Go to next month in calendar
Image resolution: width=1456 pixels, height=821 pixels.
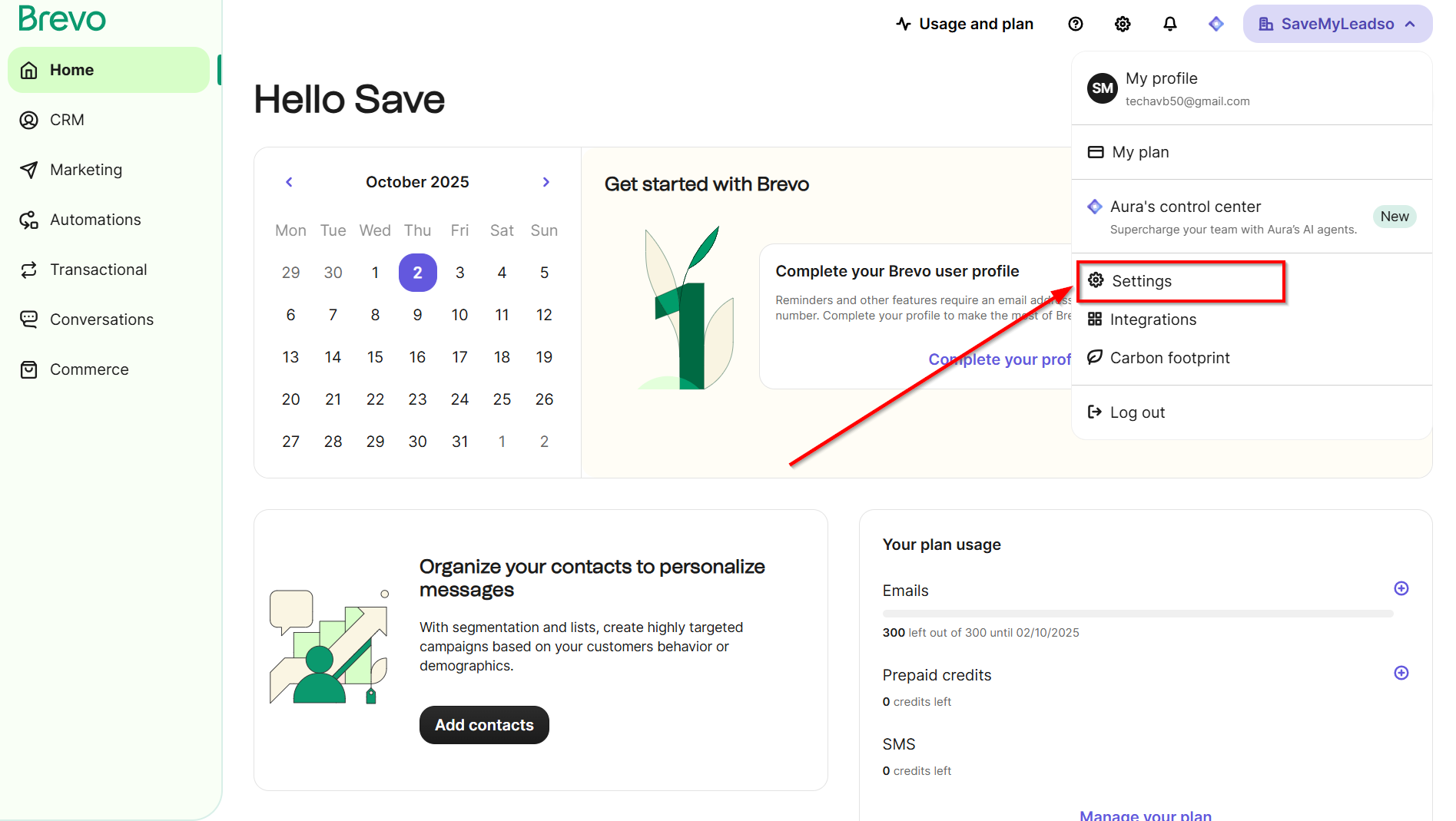(x=546, y=182)
